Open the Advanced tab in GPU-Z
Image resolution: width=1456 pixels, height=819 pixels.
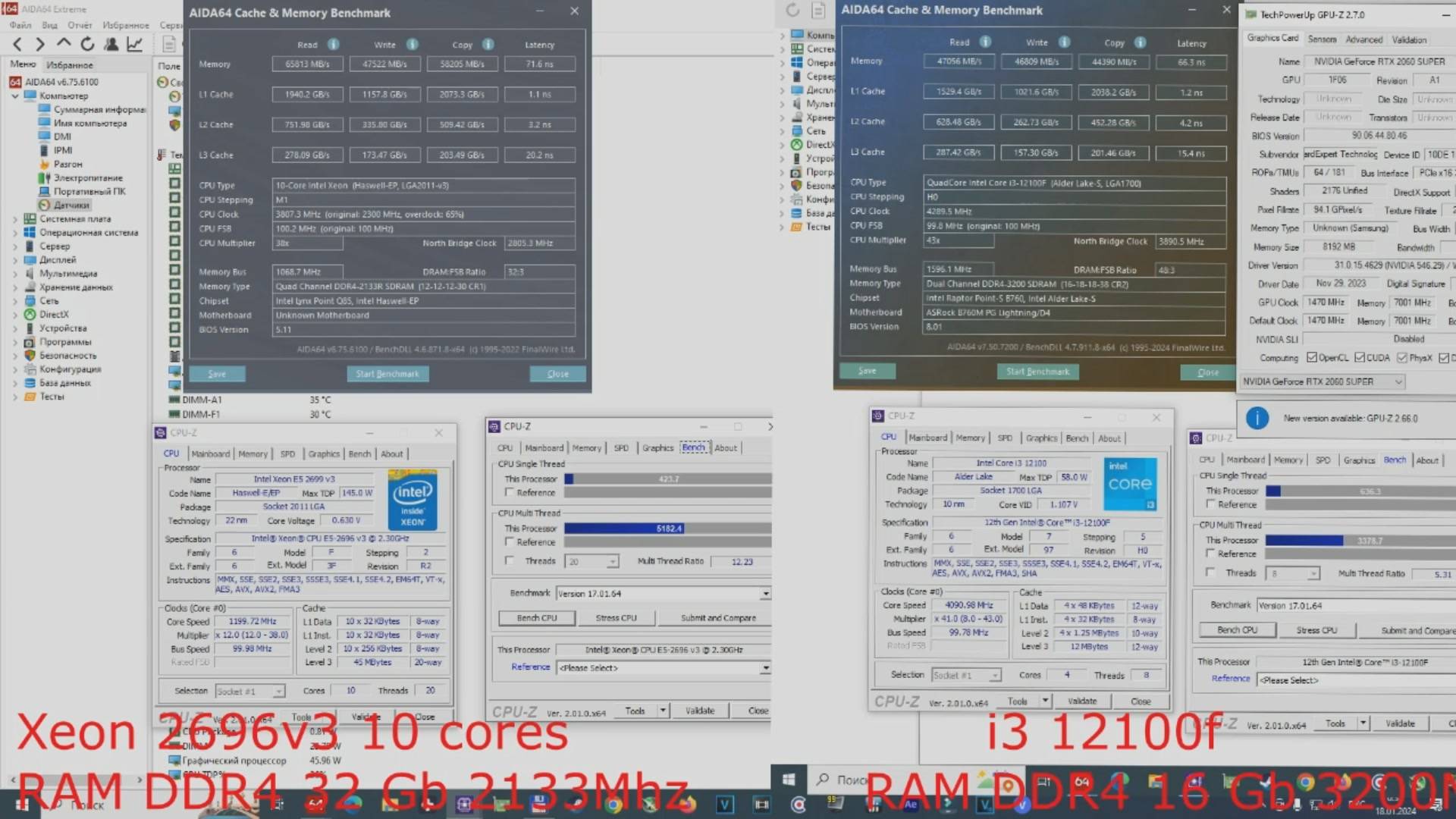tap(1364, 39)
